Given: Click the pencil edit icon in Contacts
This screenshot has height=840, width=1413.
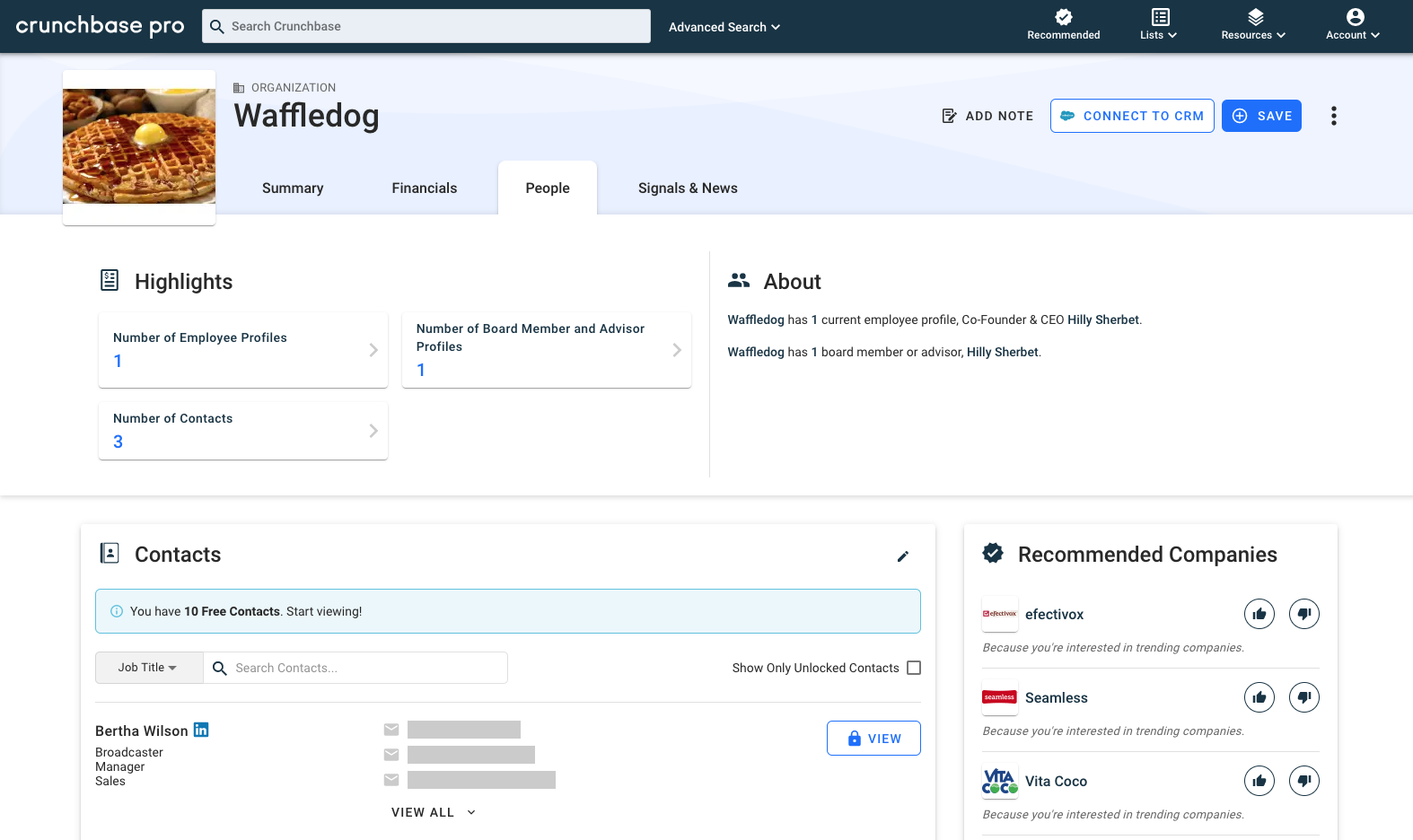Looking at the screenshot, I should click(x=903, y=556).
